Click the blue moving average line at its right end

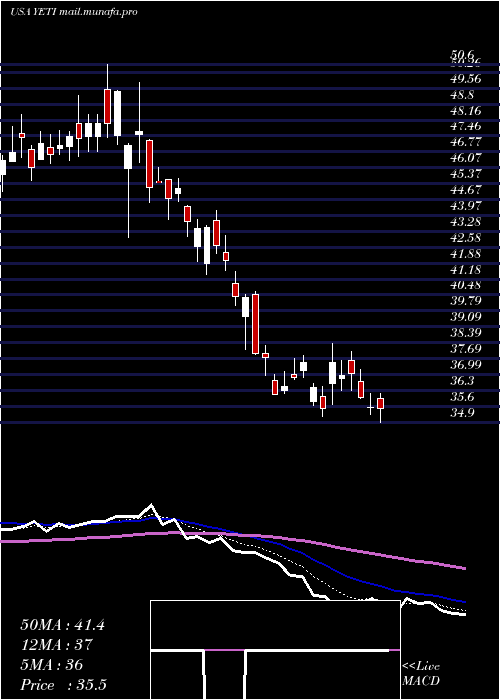(463, 601)
